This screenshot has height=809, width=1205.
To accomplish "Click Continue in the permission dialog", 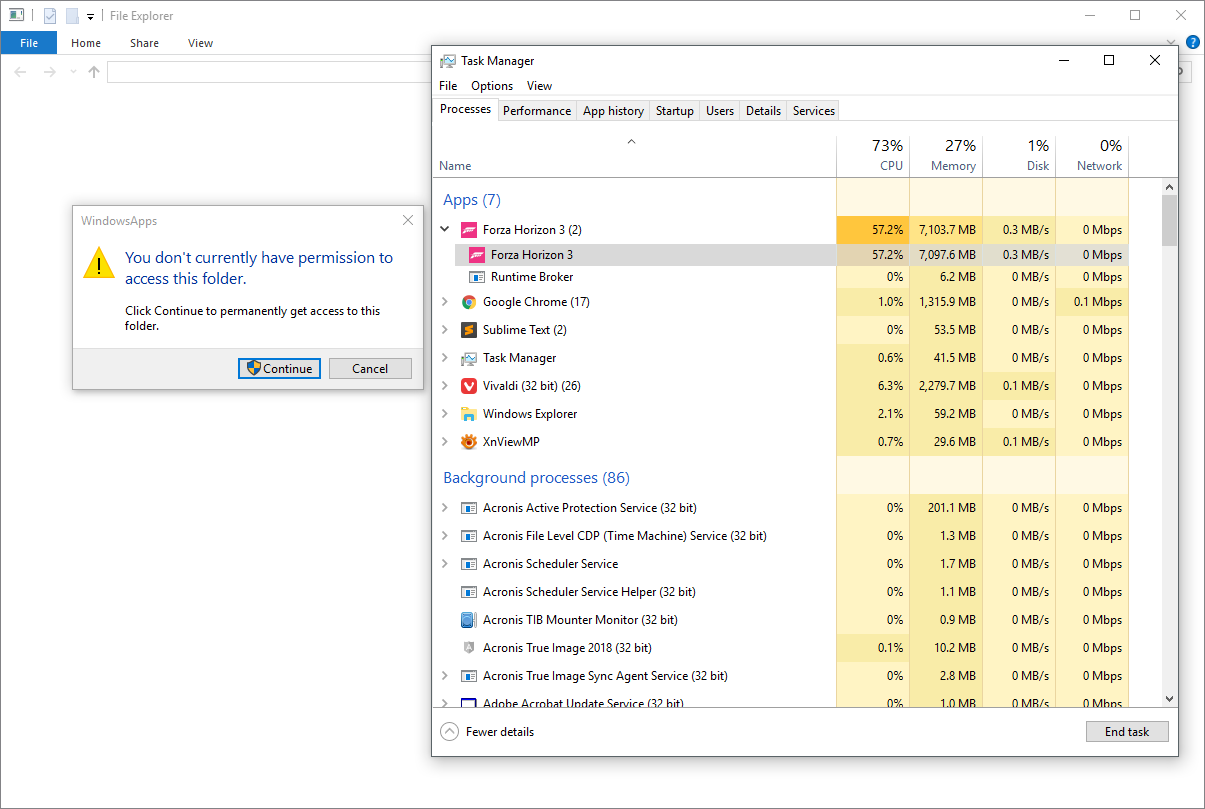I will pyautogui.click(x=280, y=368).
